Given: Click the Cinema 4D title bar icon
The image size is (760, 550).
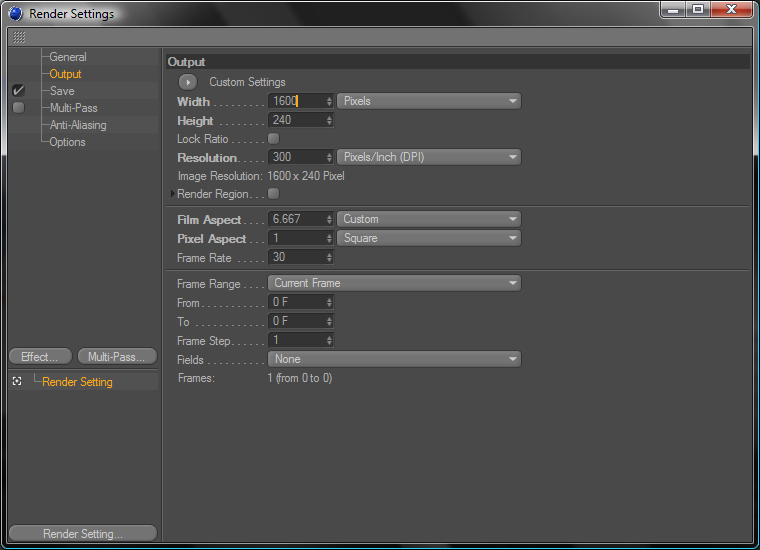Looking at the screenshot, I should pos(15,14).
